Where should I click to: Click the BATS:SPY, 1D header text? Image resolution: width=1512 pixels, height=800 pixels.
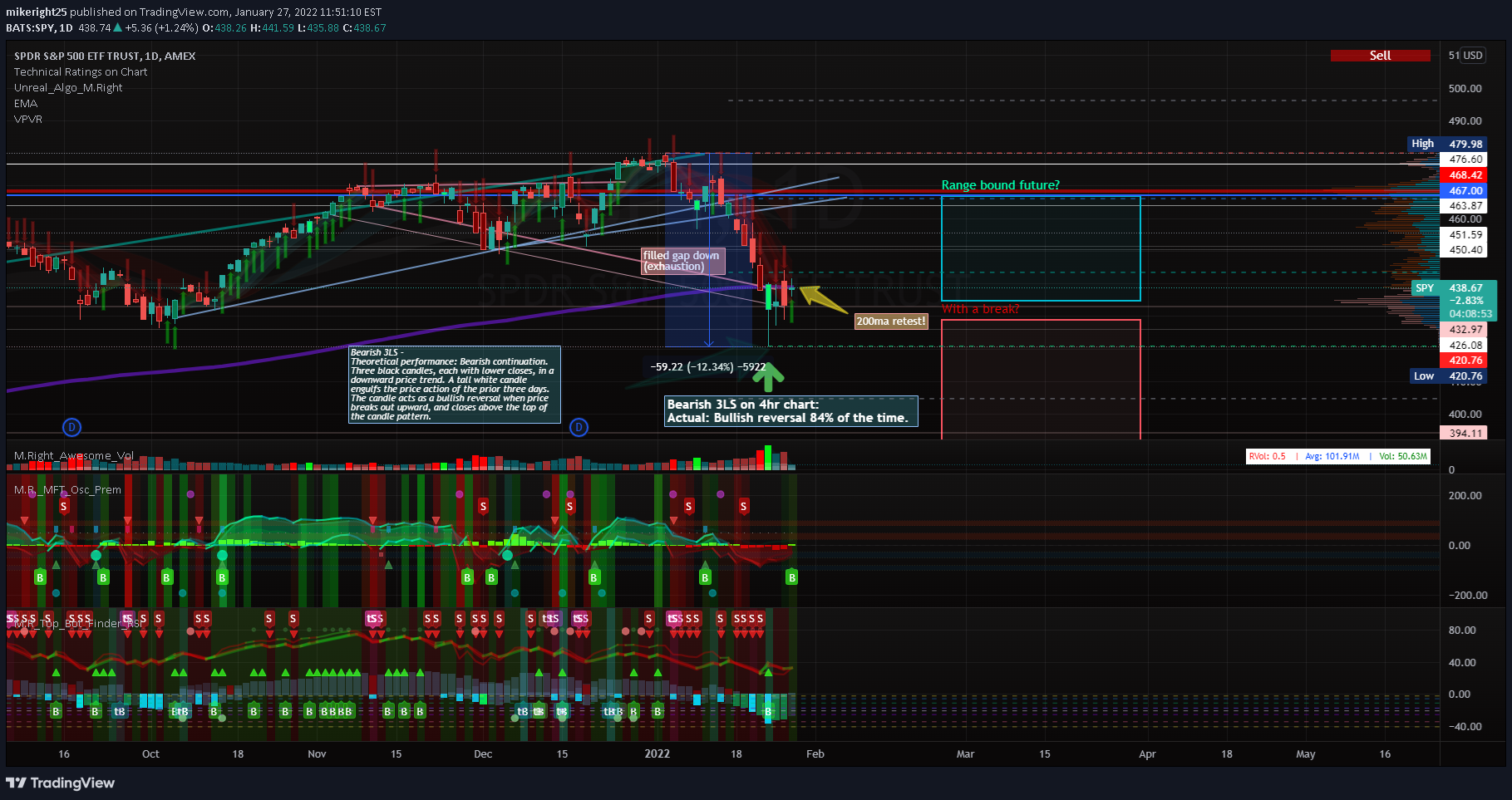(x=39, y=28)
